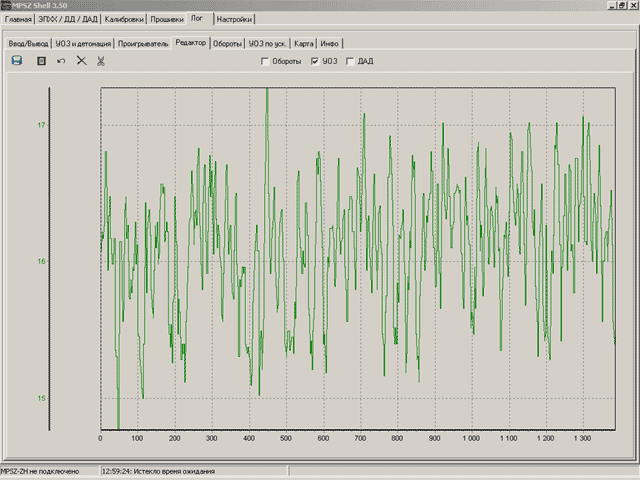This screenshot has height=480, width=640.
Task: Open the Карта sub-tab
Action: point(304,44)
